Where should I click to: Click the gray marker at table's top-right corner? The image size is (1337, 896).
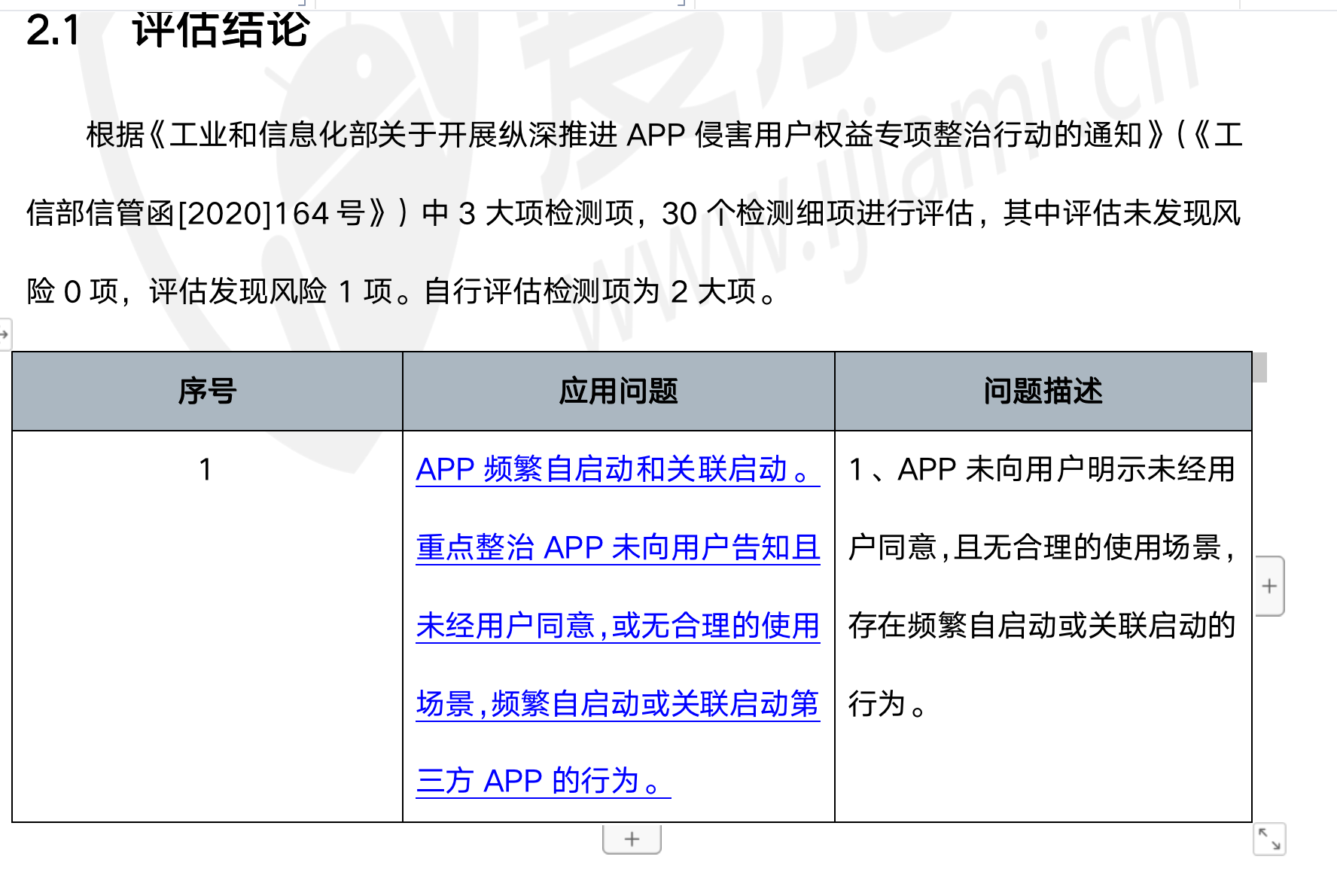[x=1259, y=367]
